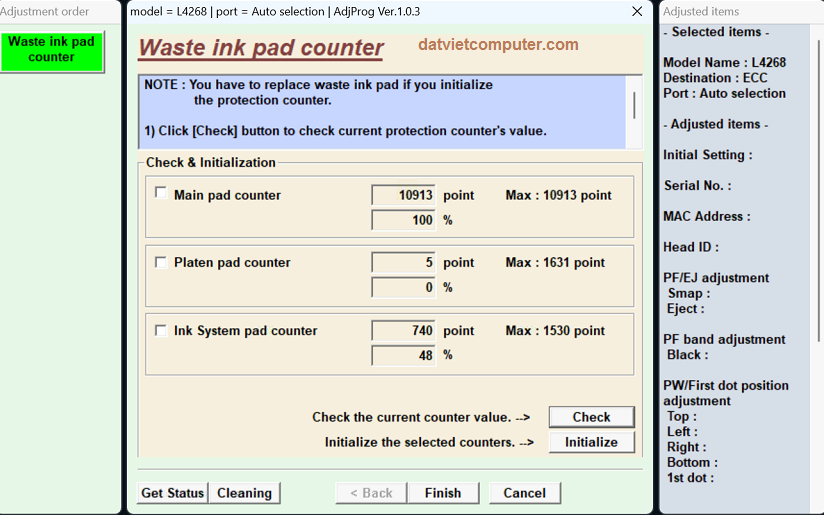Click the datvietcomputer.com text in the header
This screenshot has width=824, height=515.
click(498, 45)
